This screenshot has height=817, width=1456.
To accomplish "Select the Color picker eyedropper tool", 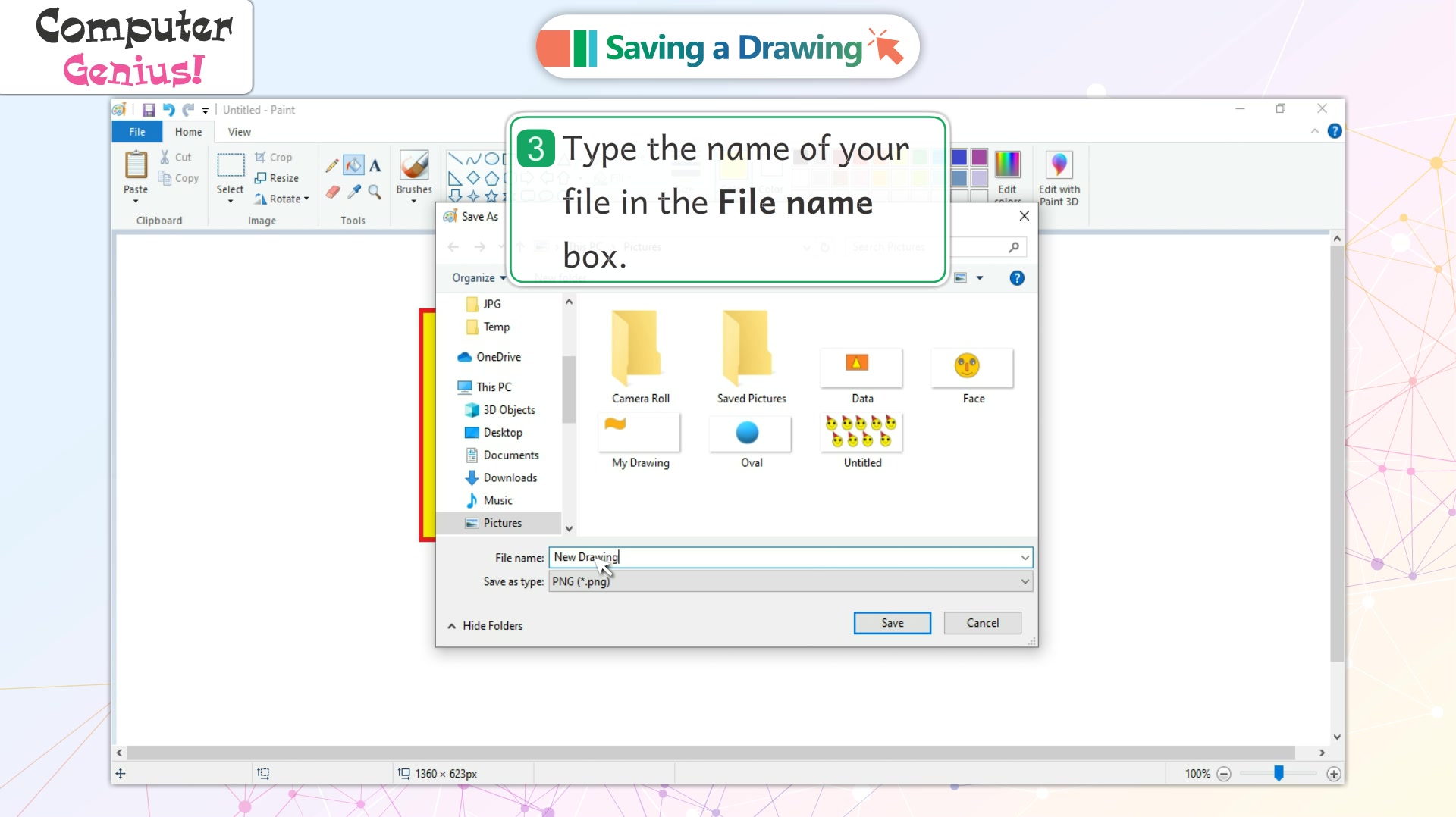I will pos(353,192).
